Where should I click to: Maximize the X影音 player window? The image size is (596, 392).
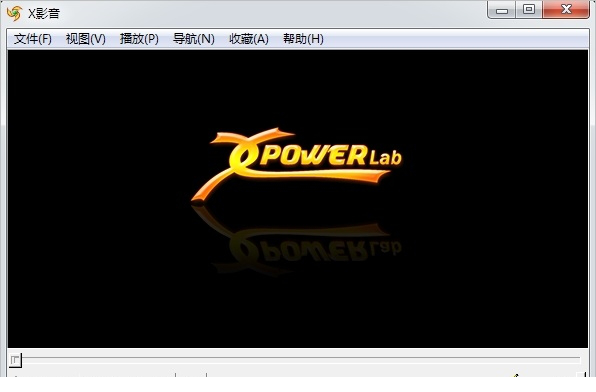click(529, 10)
